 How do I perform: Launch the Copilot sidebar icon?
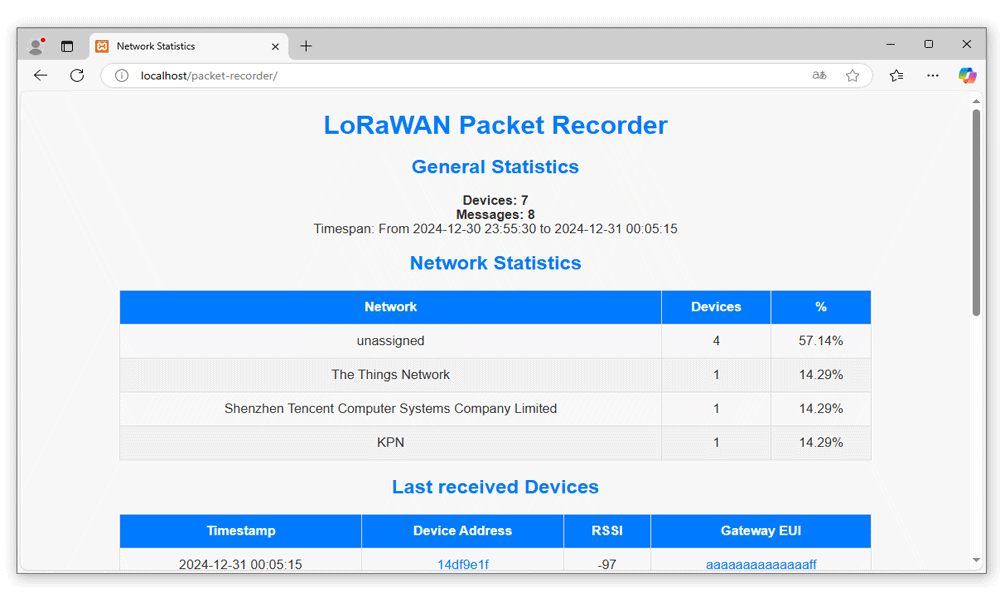[x=967, y=75]
